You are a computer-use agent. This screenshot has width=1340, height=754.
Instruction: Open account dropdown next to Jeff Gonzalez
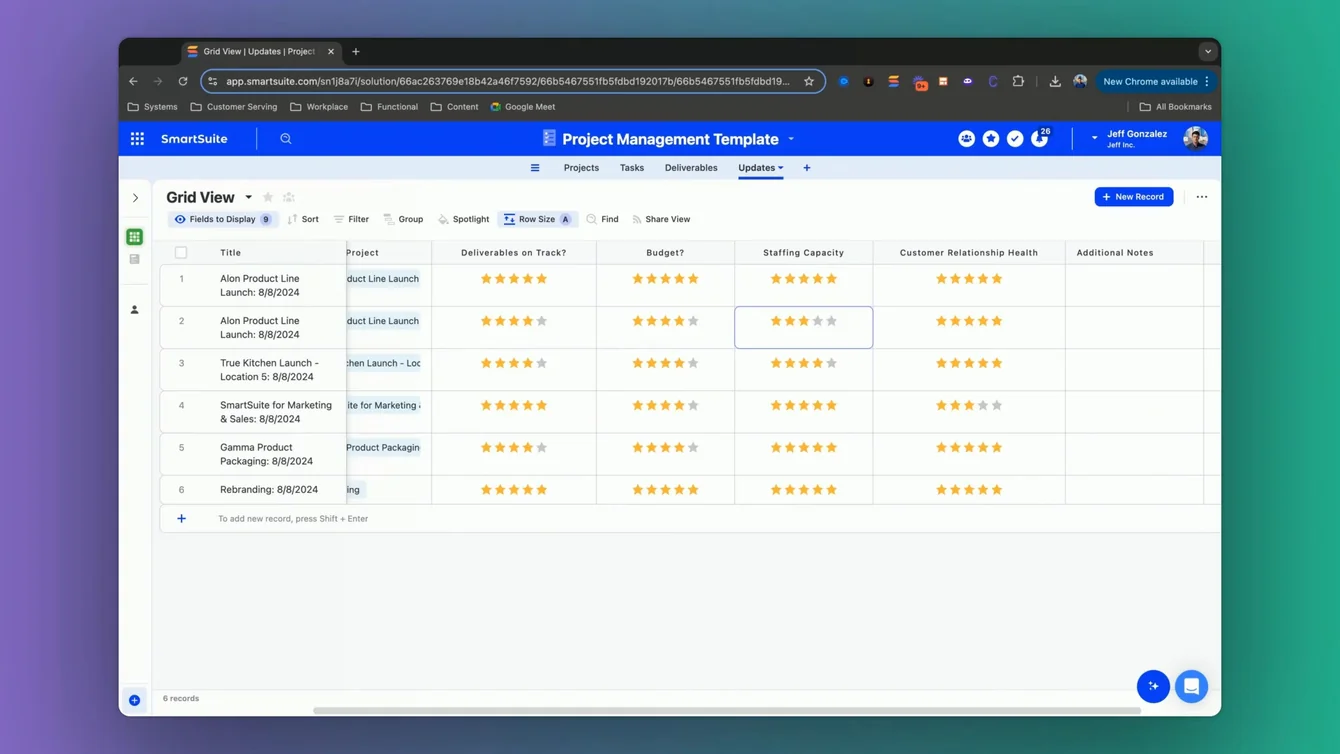coord(1094,139)
